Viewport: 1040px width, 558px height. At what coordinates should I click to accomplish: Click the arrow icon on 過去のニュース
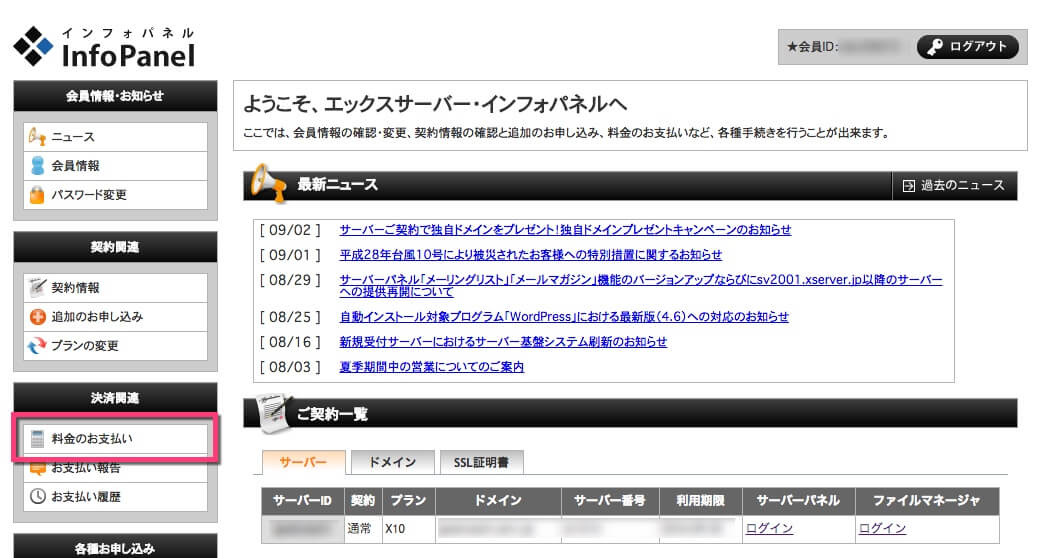tap(909, 186)
